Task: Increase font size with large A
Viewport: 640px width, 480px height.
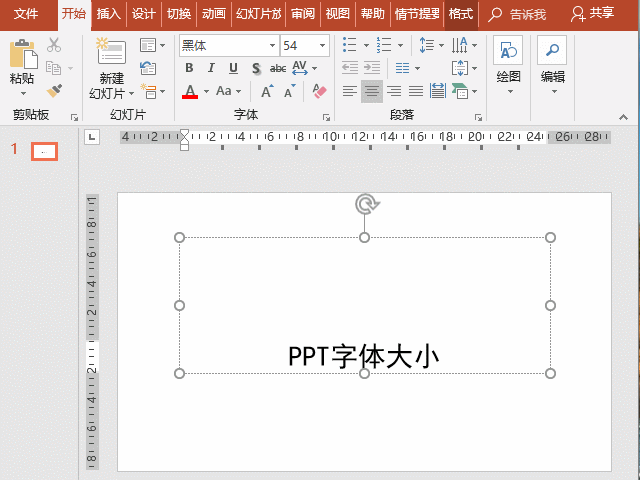Action: click(267, 91)
